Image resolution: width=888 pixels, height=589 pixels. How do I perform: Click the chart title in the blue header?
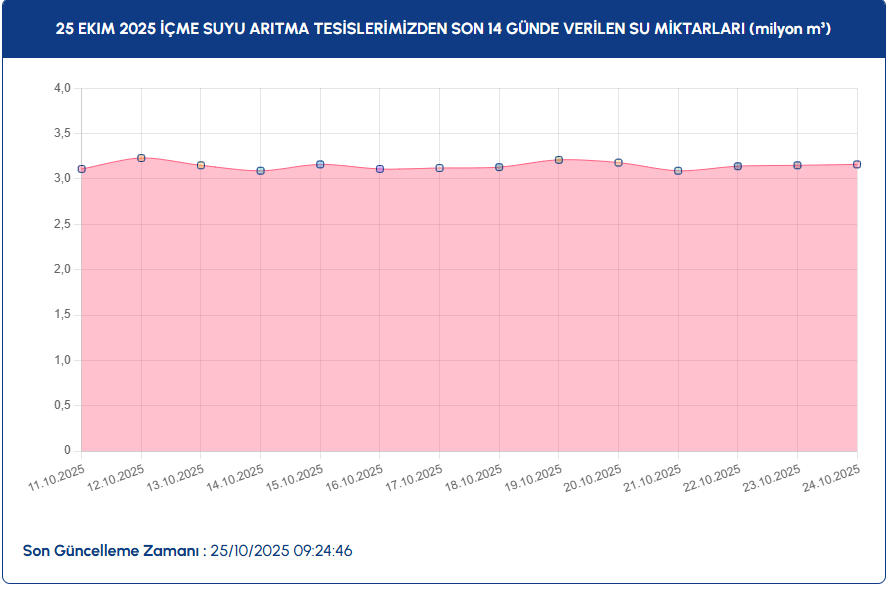pyautogui.click(x=443, y=30)
